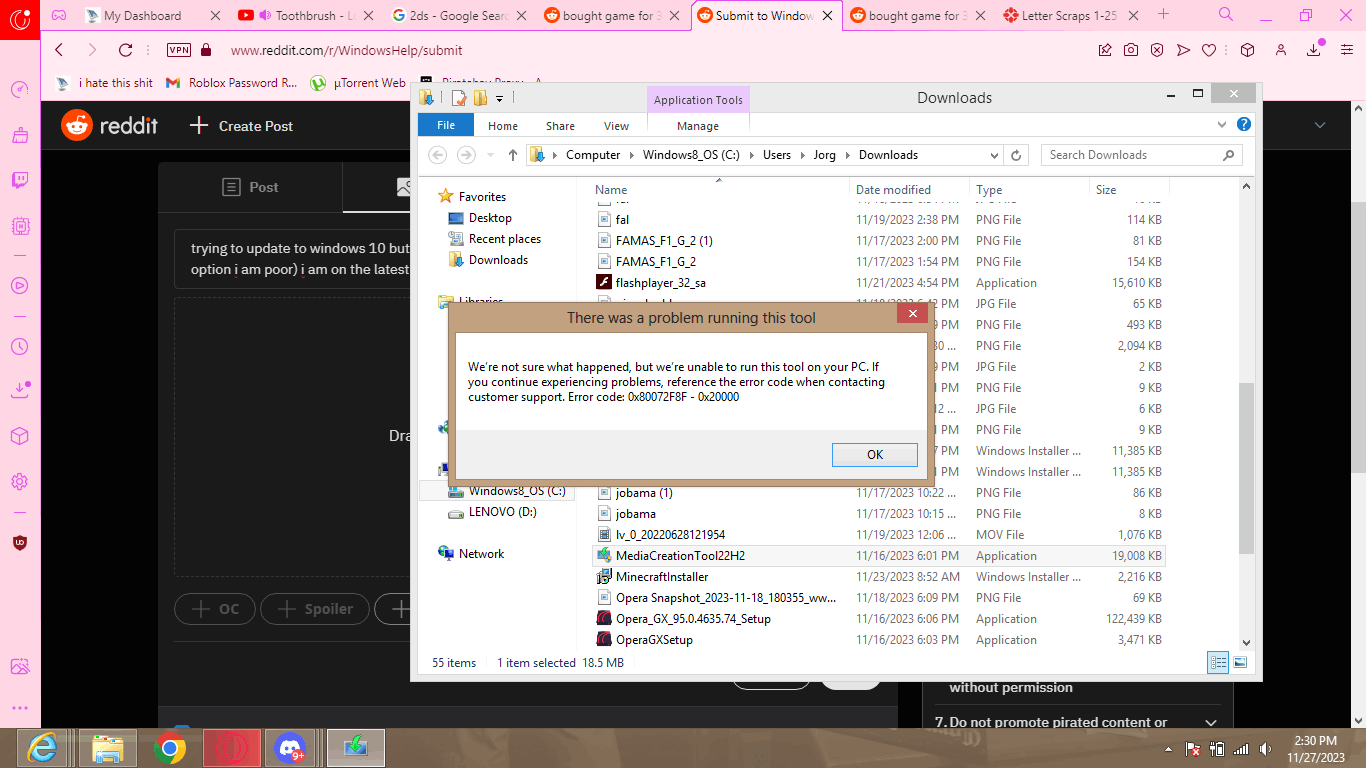Viewport: 1366px width, 768px height.
Task: Open address bar path history dropdown
Action: (994, 155)
